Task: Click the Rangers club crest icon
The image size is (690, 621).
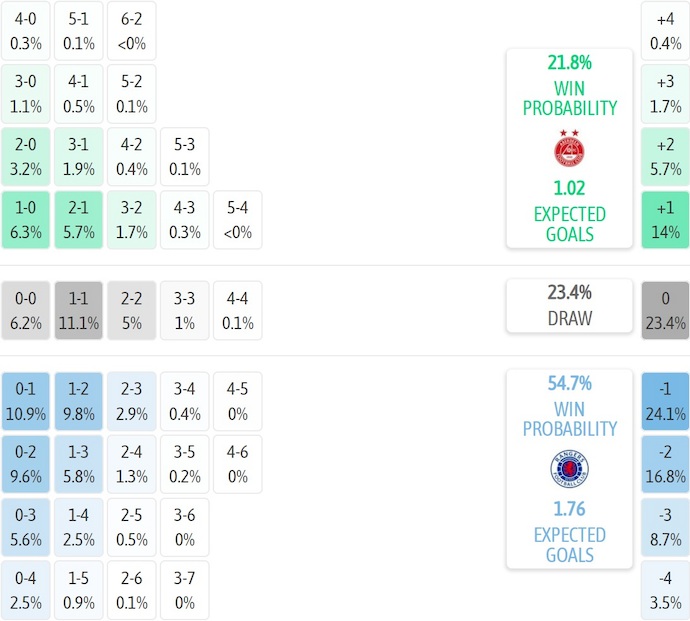Action: pyautogui.click(x=569, y=469)
